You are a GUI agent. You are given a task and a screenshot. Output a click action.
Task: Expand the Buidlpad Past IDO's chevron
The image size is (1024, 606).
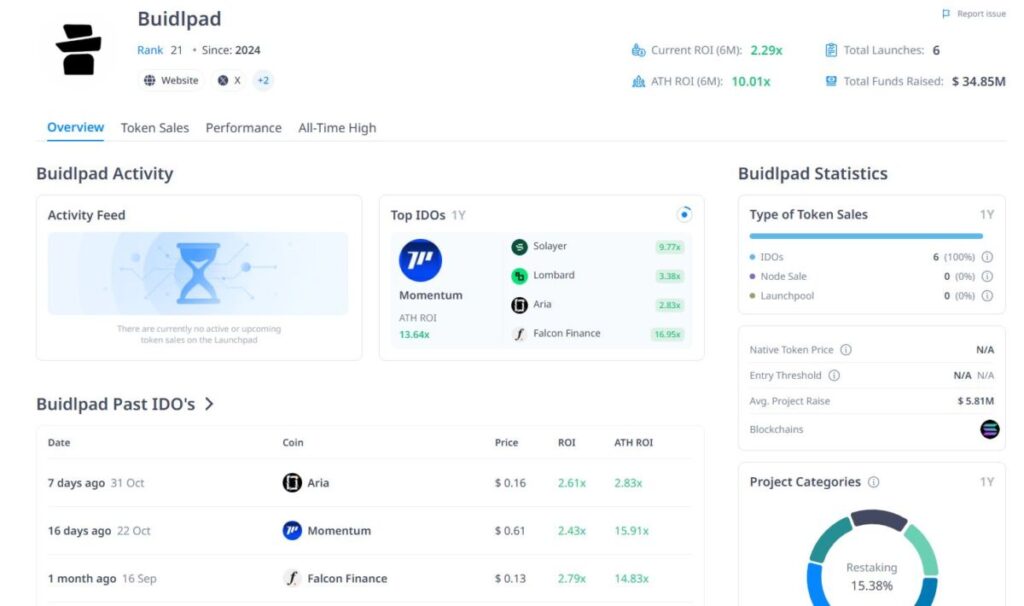(x=209, y=404)
